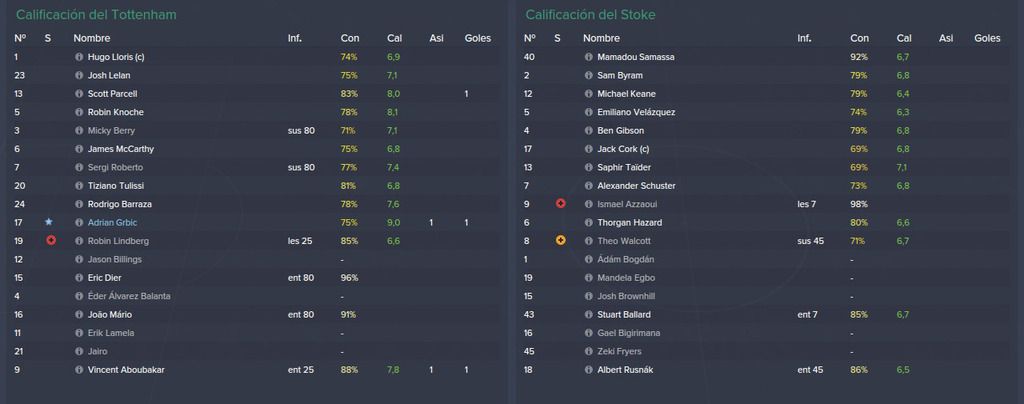Click red injury icon beside Ismael Azzaoui
This screenshot has width=1024, height=404.
click(560, 204)
